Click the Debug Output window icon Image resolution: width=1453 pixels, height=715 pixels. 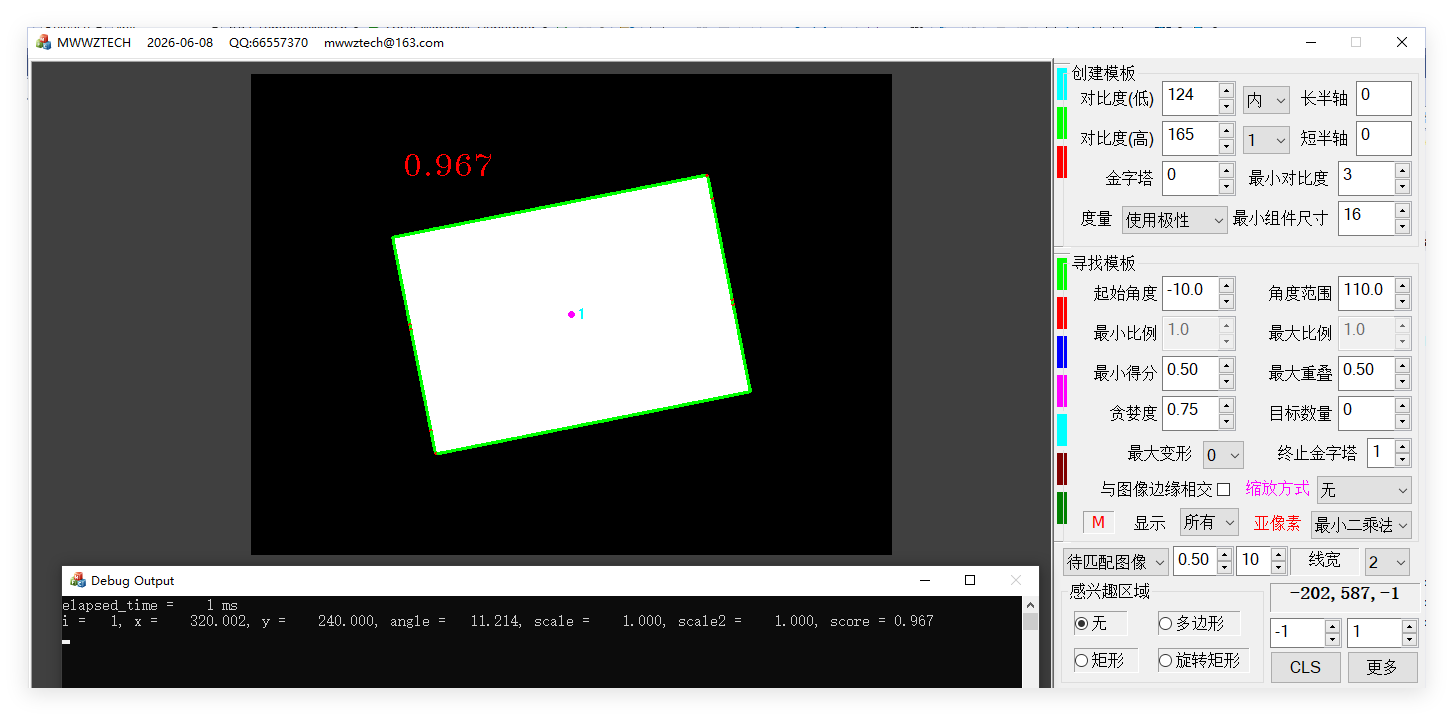[78, 580]
